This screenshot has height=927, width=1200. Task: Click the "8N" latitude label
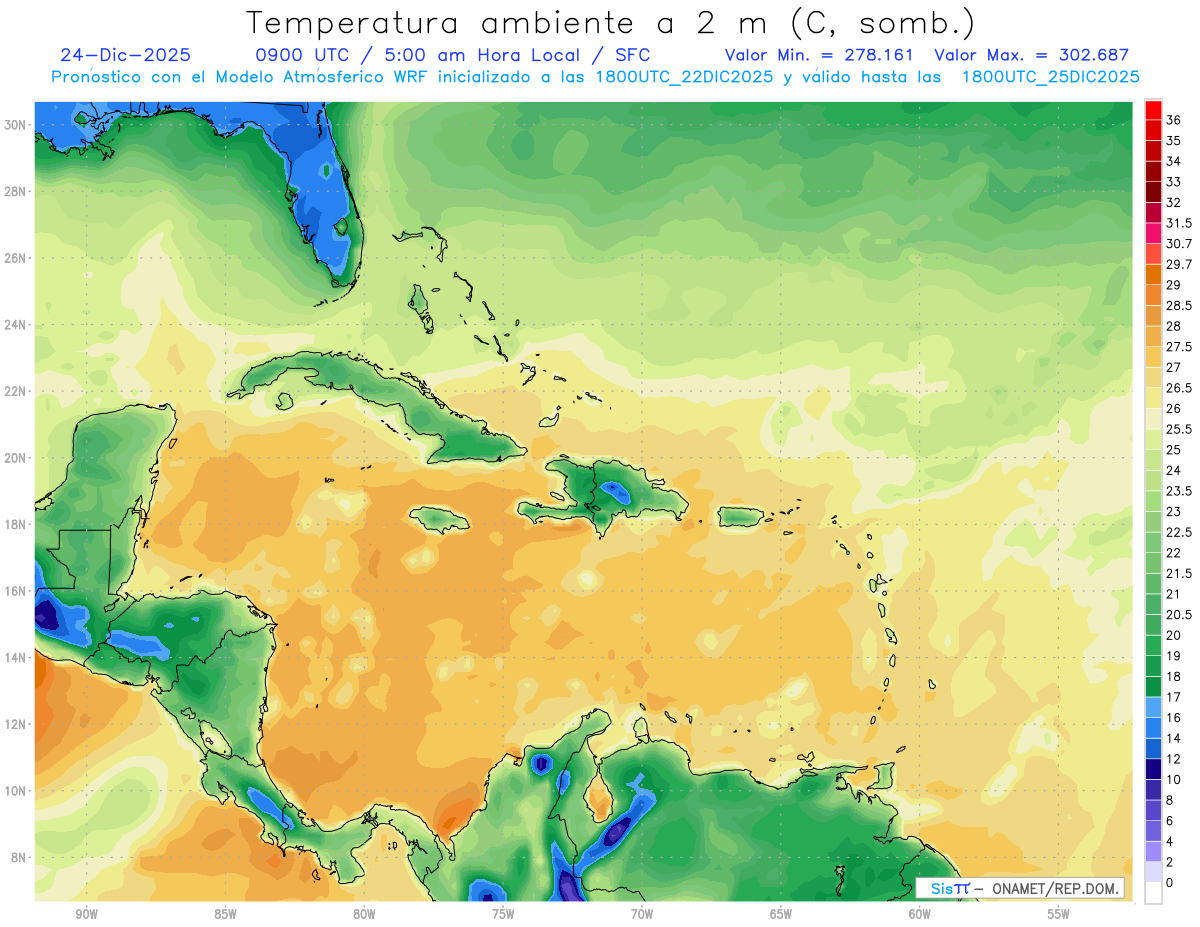[x=19, y=858]
